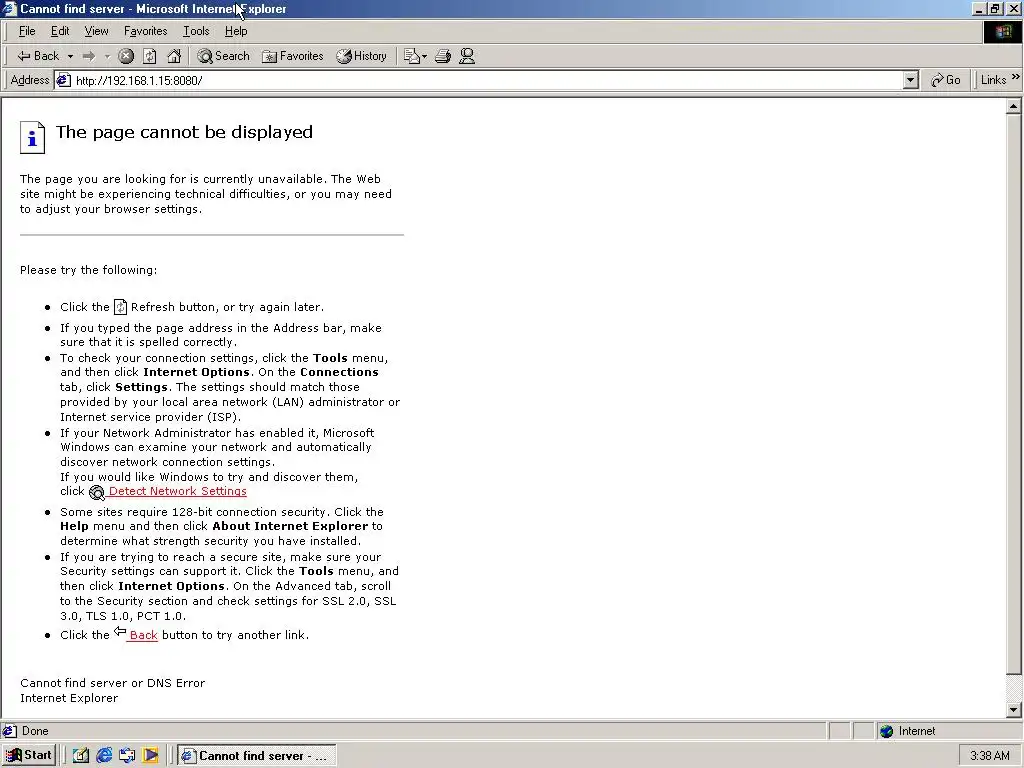This screenshot has height=768, width=1024.
Task: Click the status bar page icon near Done
Action: click(10, 731)
